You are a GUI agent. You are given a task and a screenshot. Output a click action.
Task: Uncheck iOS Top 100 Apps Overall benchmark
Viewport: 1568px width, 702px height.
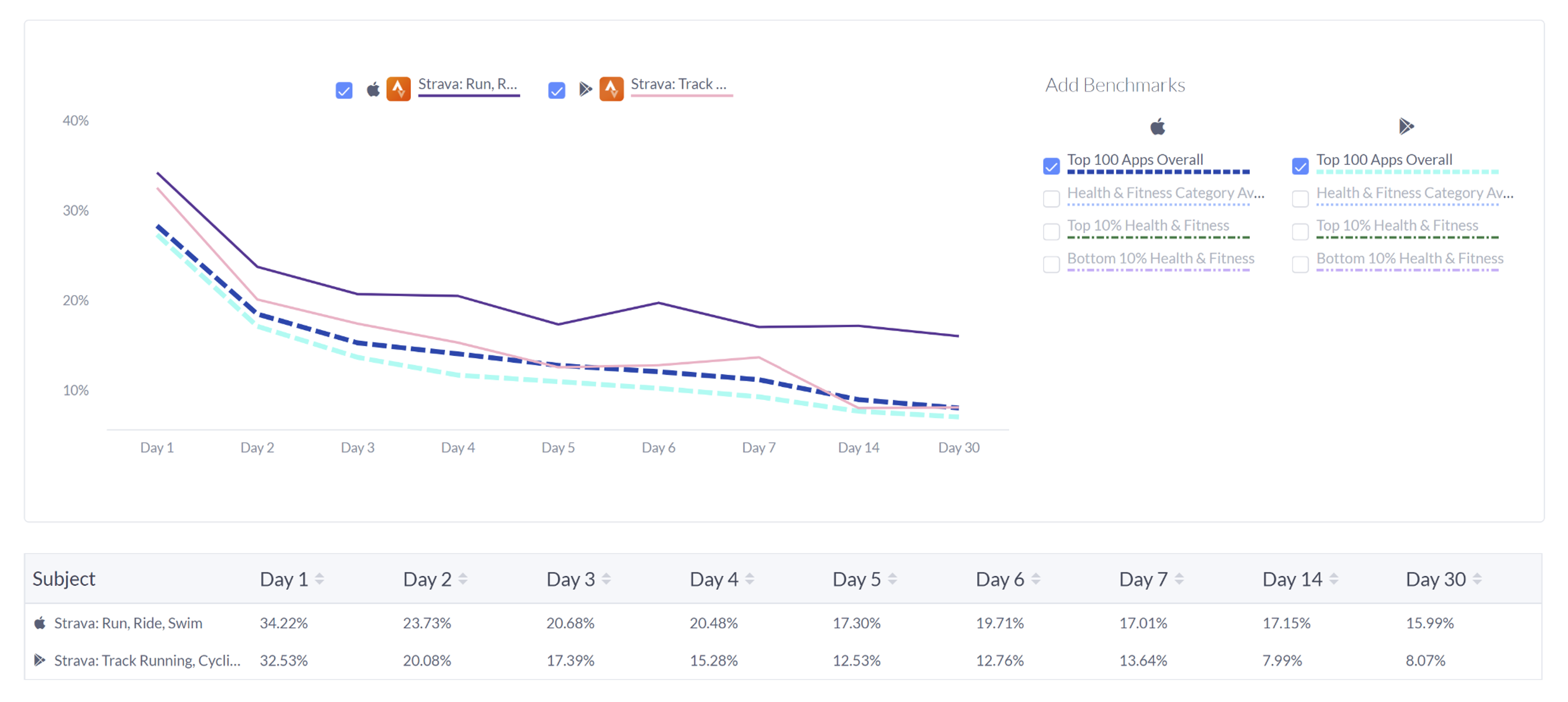1051,165
